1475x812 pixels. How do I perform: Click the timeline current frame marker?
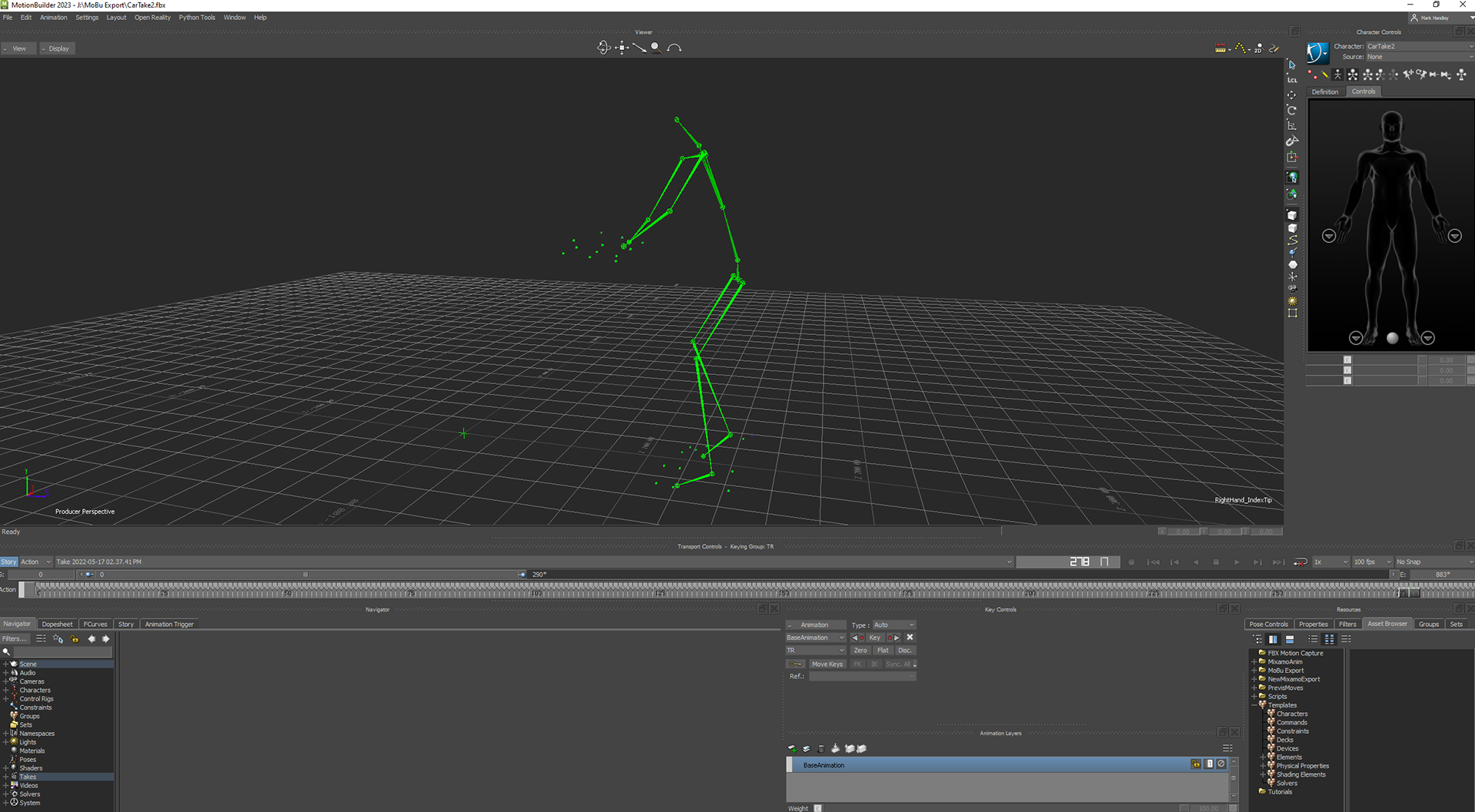(1409, 591)
